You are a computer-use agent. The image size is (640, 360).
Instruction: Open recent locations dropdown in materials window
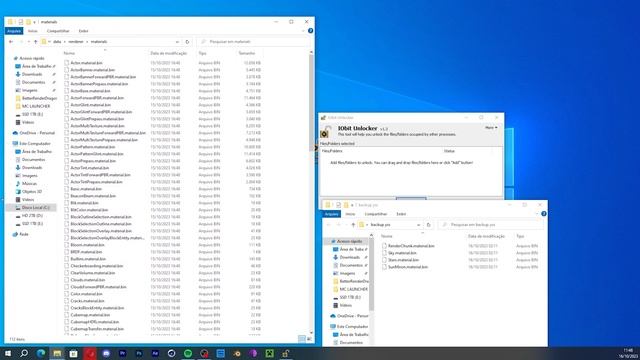pos(29,42)
